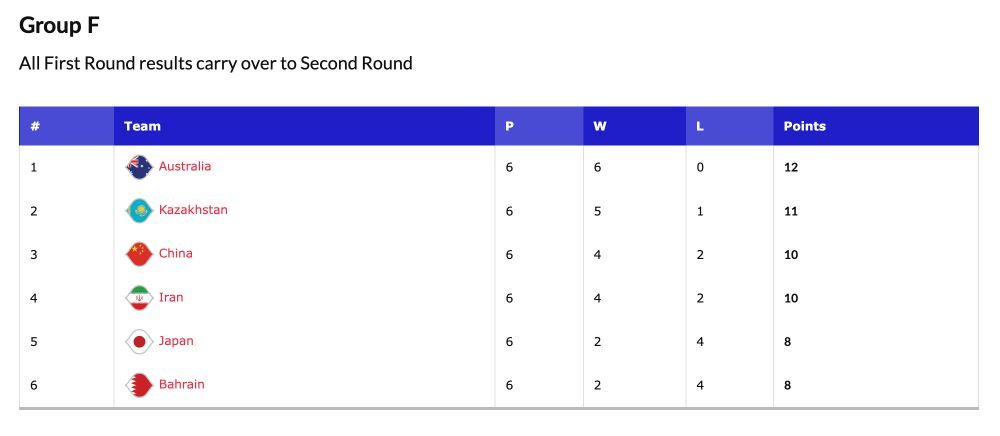Open the Iran team link

pos(171,297)
